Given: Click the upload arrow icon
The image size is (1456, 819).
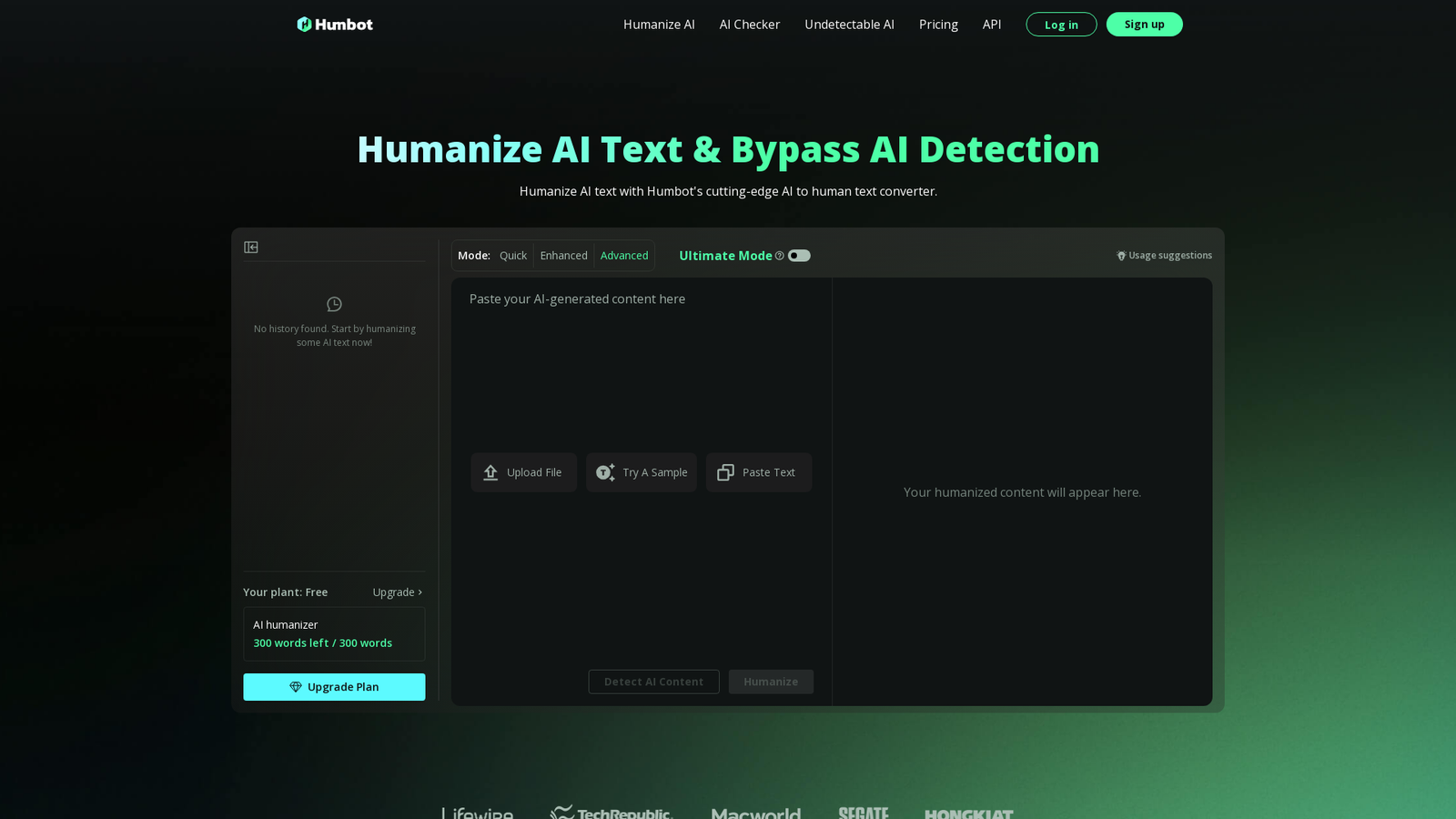Looking at the screenshot, I should [490, 472].
